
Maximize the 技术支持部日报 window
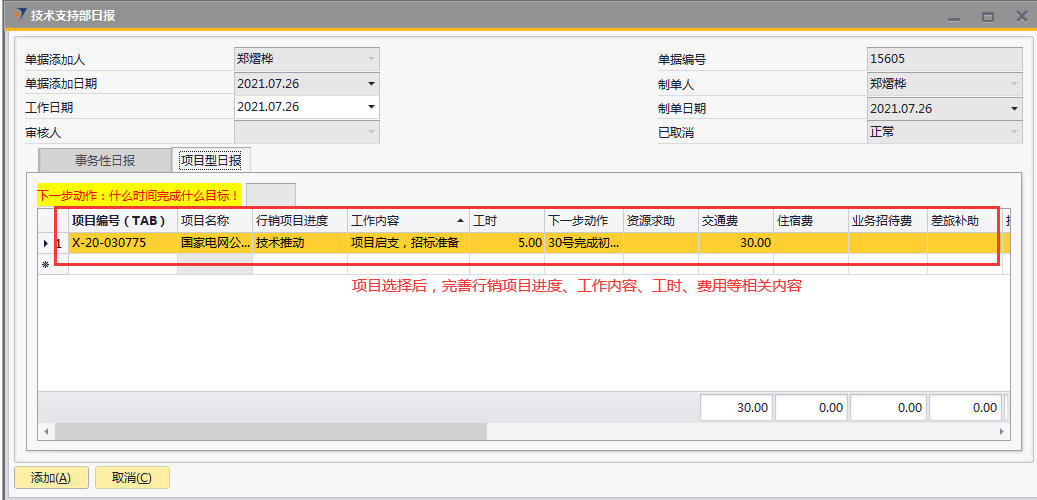987,16
